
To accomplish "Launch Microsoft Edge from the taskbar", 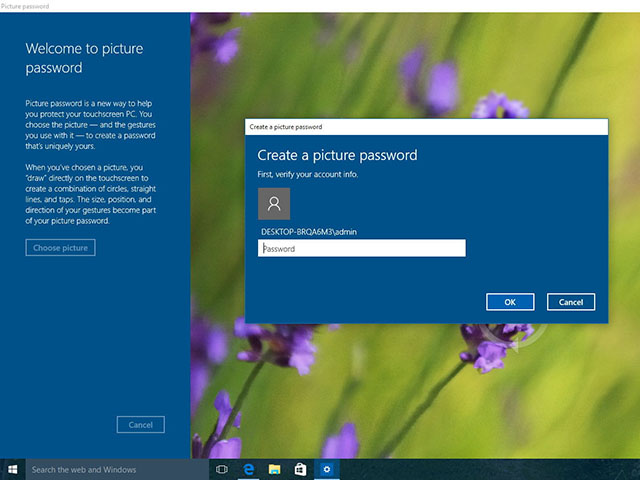I will pos(248,469).
